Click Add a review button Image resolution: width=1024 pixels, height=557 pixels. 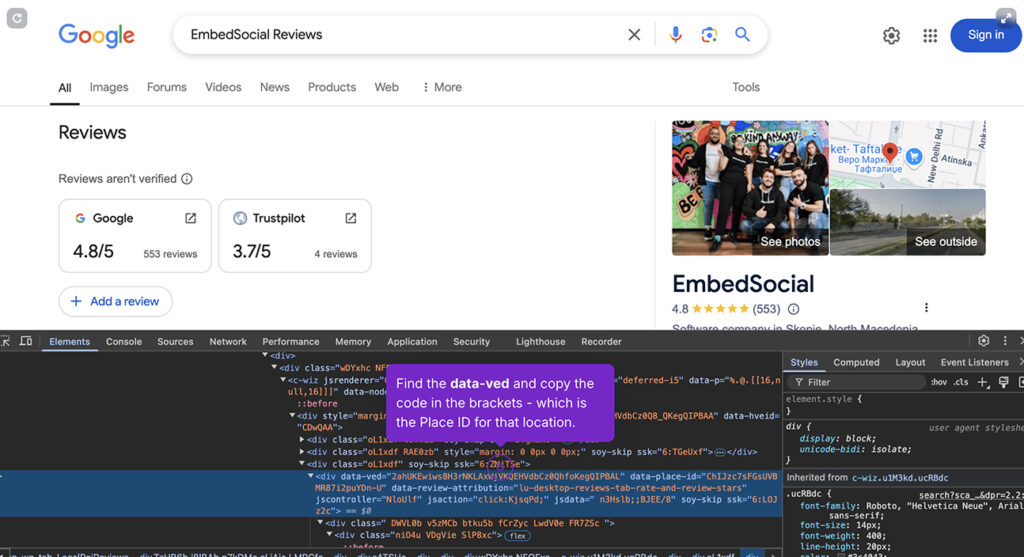(116, 301)
